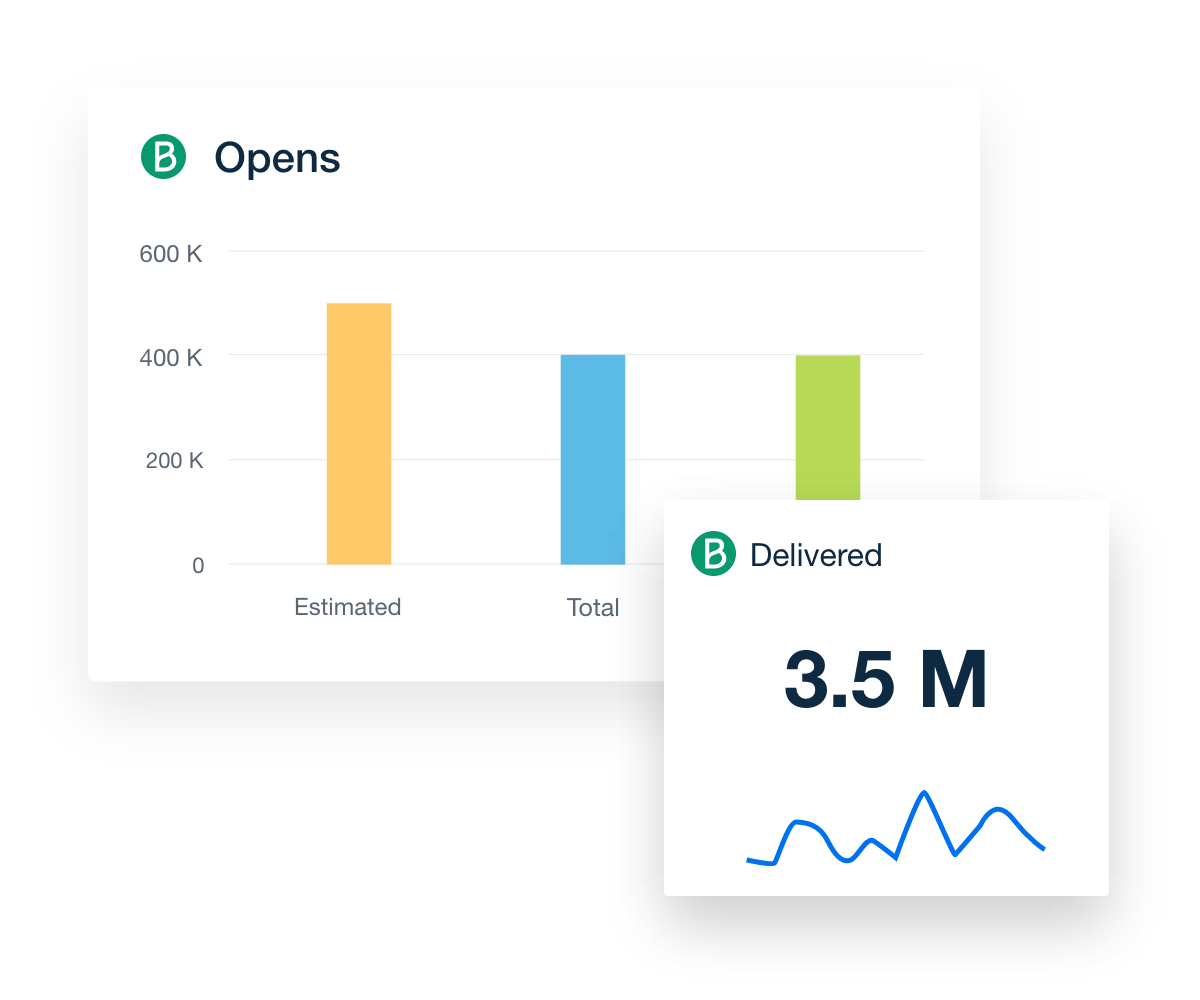Viewport: 1200px width, 1000px height.
Task: Click the 400 K axis label
Action: click(x=171, y=357)
